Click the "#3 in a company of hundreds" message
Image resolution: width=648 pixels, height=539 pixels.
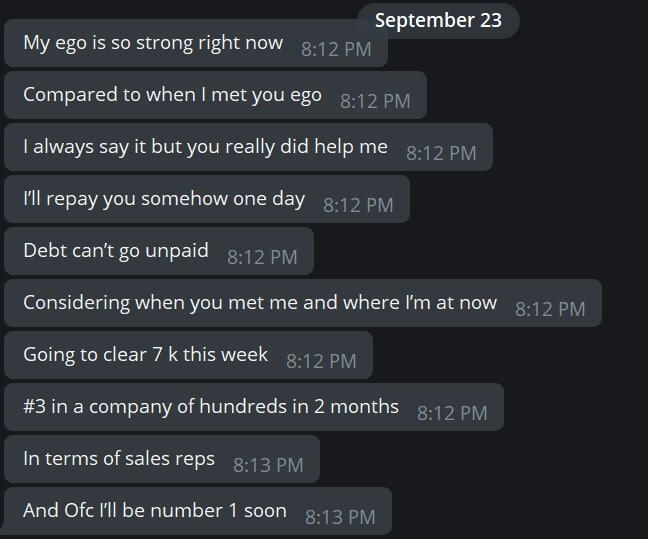pyautogui.click(x=210, y=407)
